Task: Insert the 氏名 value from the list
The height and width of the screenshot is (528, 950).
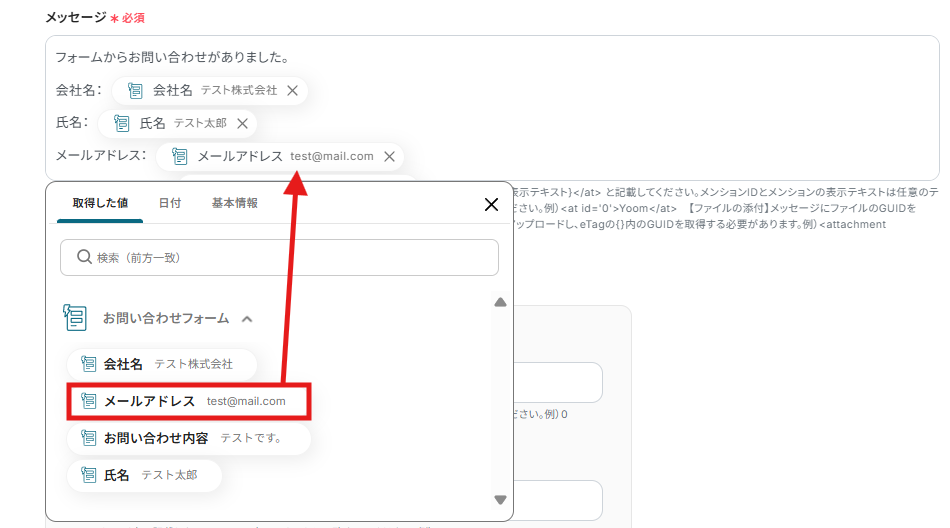Action: tap(144, 475)
